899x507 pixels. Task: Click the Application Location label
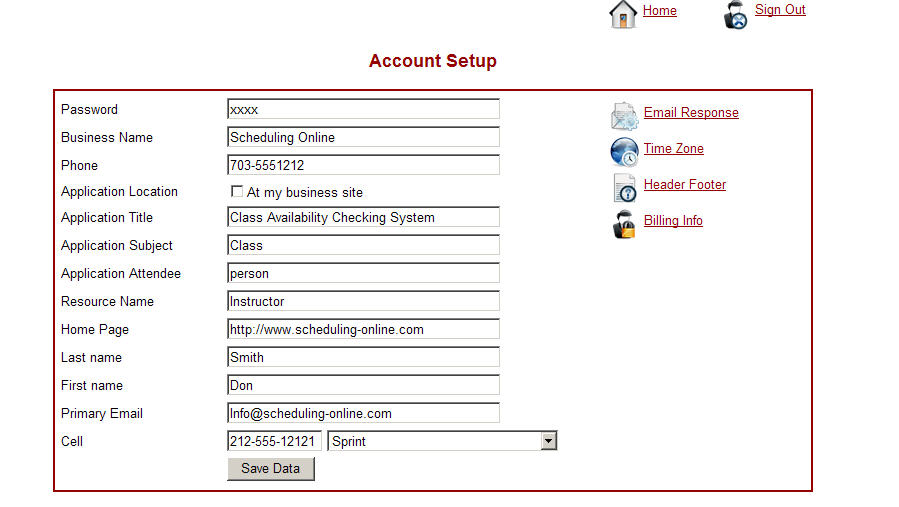119,192
